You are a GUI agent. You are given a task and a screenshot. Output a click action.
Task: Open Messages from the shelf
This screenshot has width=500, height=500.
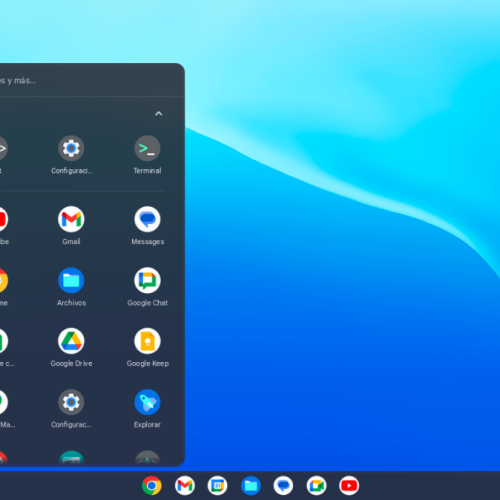(283, 486)
